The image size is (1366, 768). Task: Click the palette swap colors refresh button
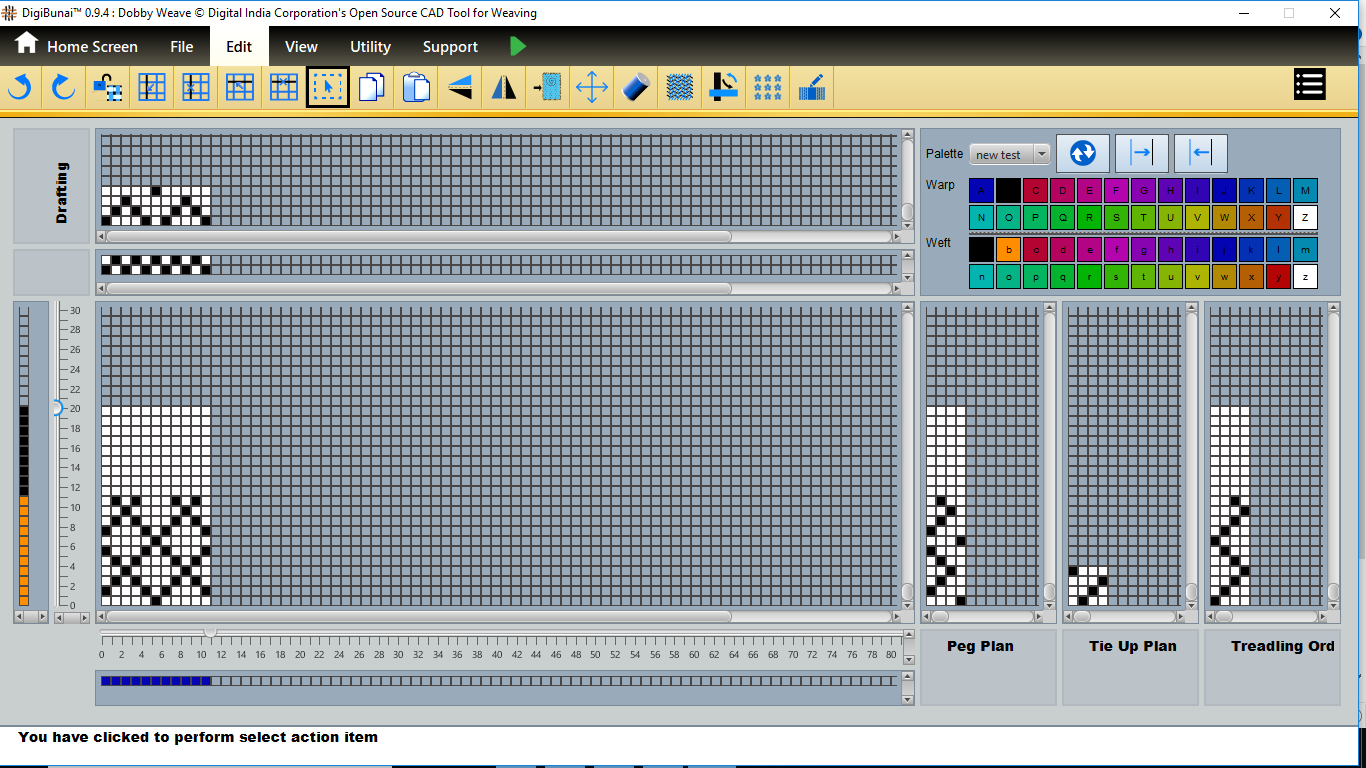(1083, 153)
